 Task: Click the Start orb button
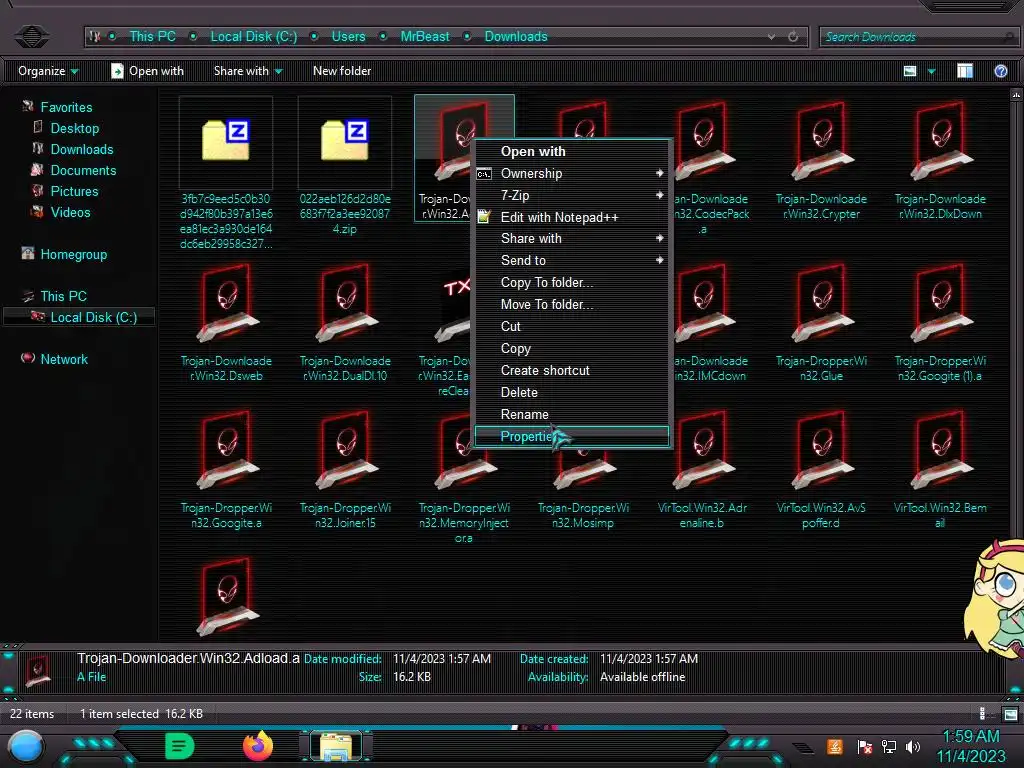[25, 747]
